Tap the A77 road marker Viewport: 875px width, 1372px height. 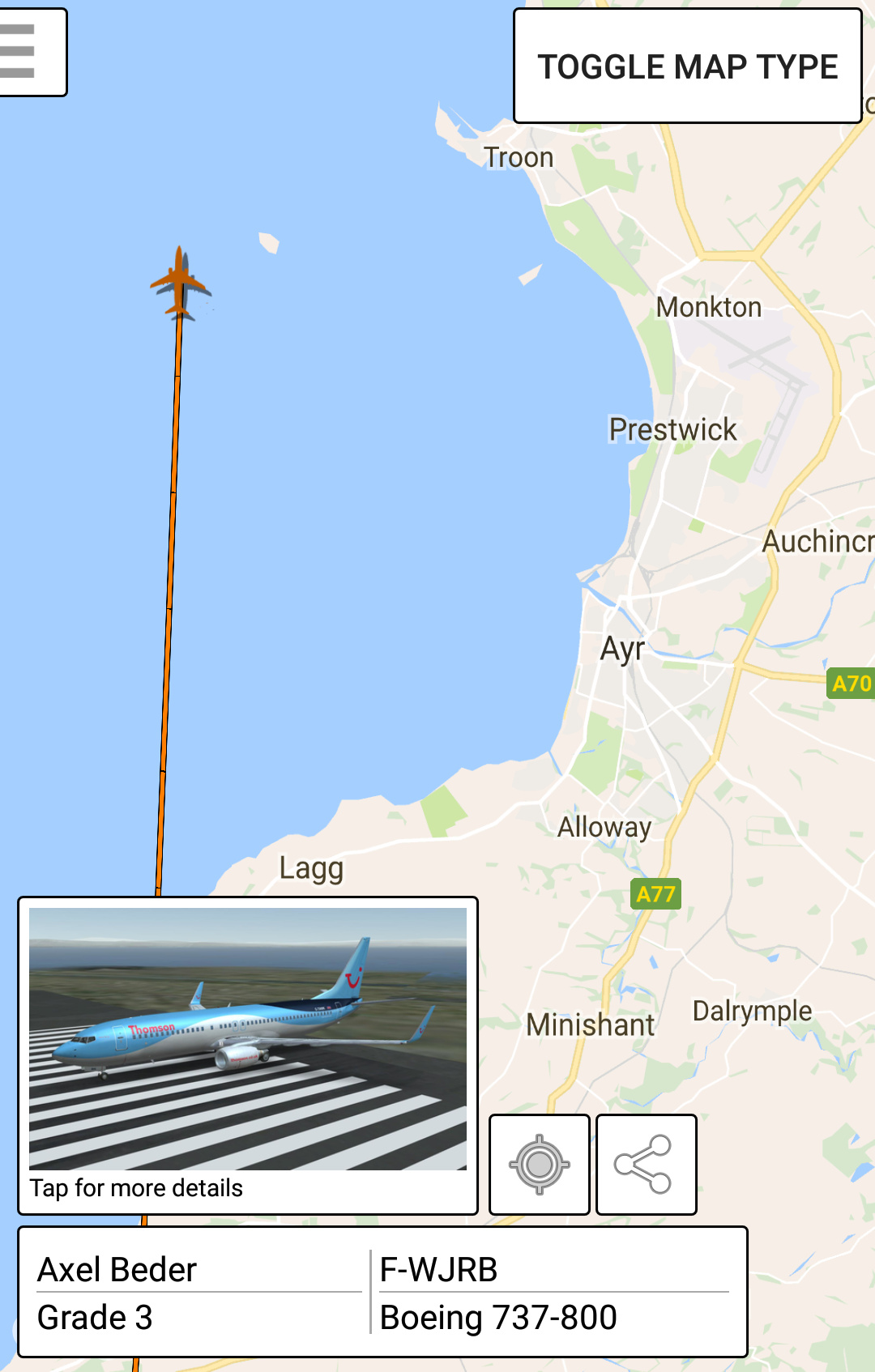coord(655,894)
